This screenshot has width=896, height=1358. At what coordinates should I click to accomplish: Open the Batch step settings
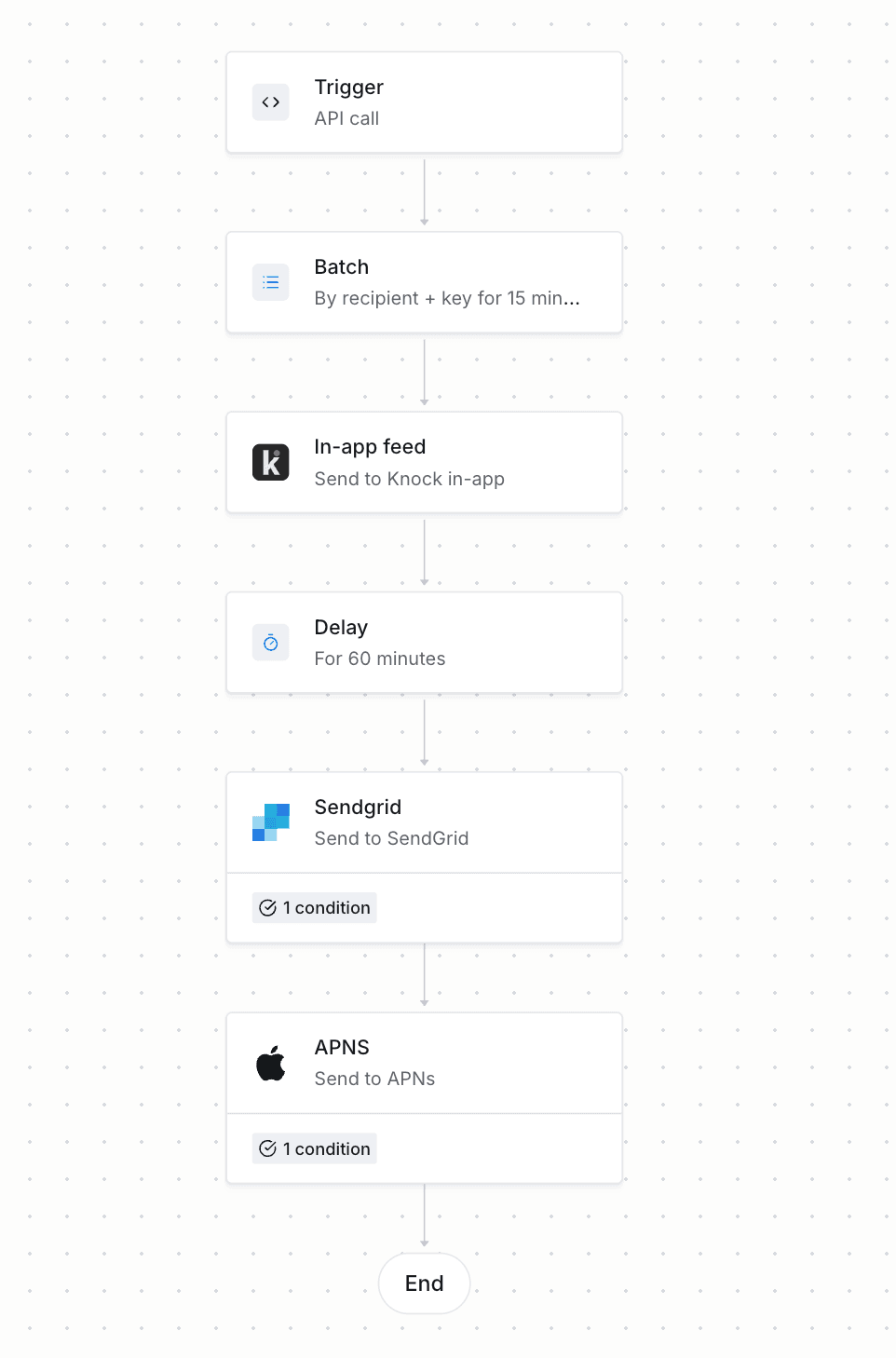point(424,282)
